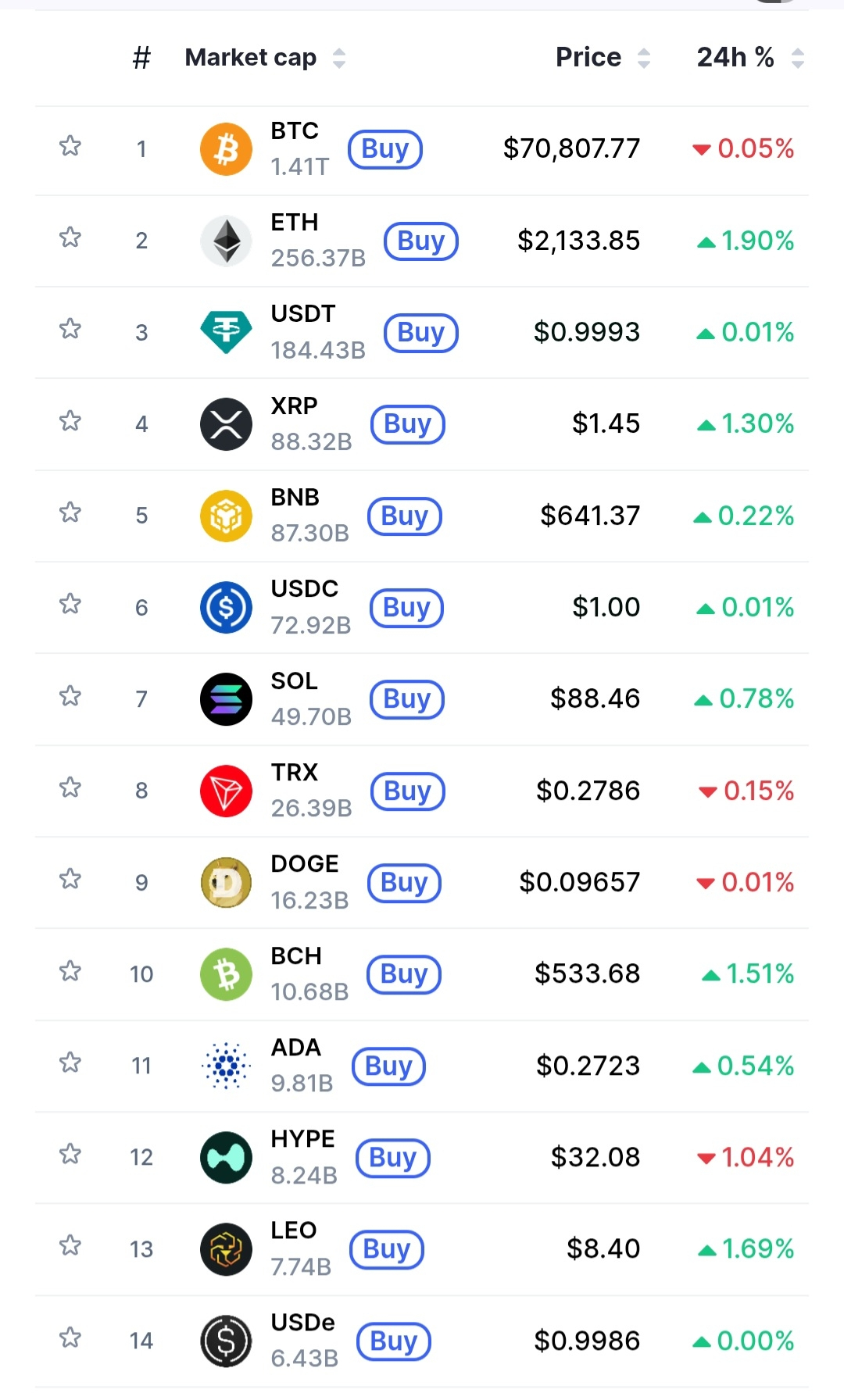Click the BCH price $533.68
Viewport: 844px width, 1400px height.
[x=587, y=973]
